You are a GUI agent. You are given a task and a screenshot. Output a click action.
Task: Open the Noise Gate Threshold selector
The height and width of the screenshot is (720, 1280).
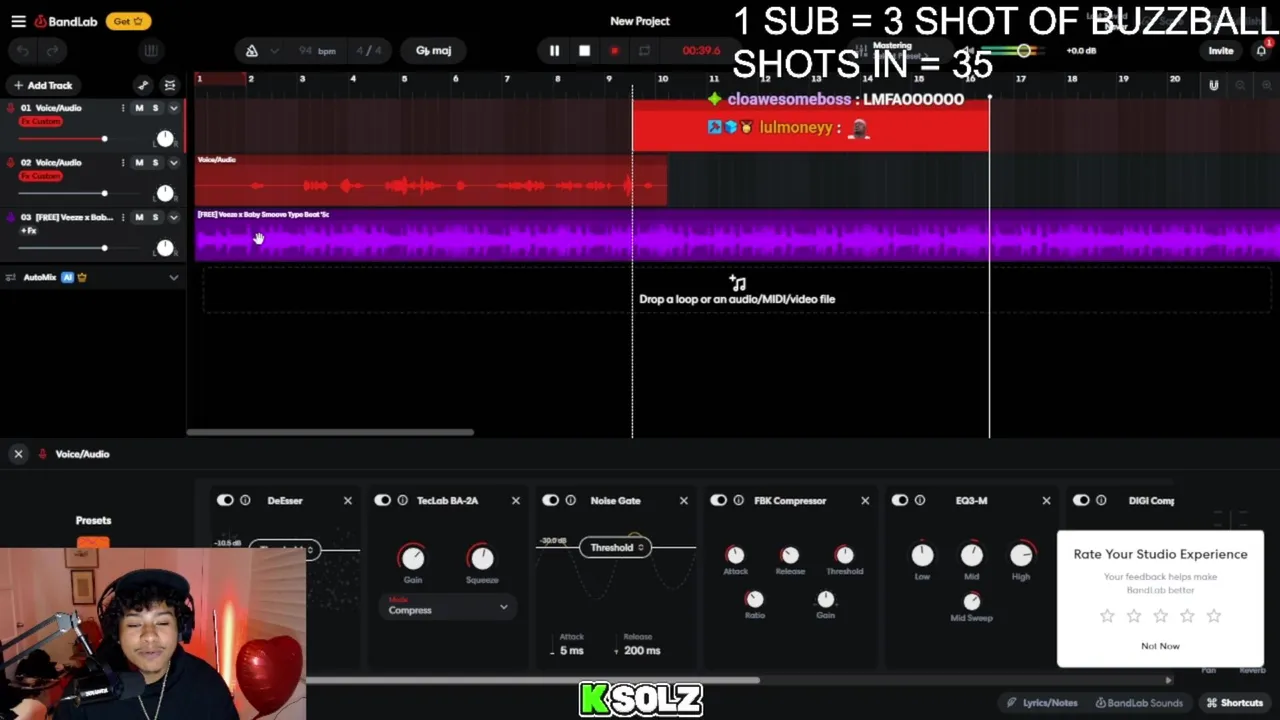click(x=615, y=548)
